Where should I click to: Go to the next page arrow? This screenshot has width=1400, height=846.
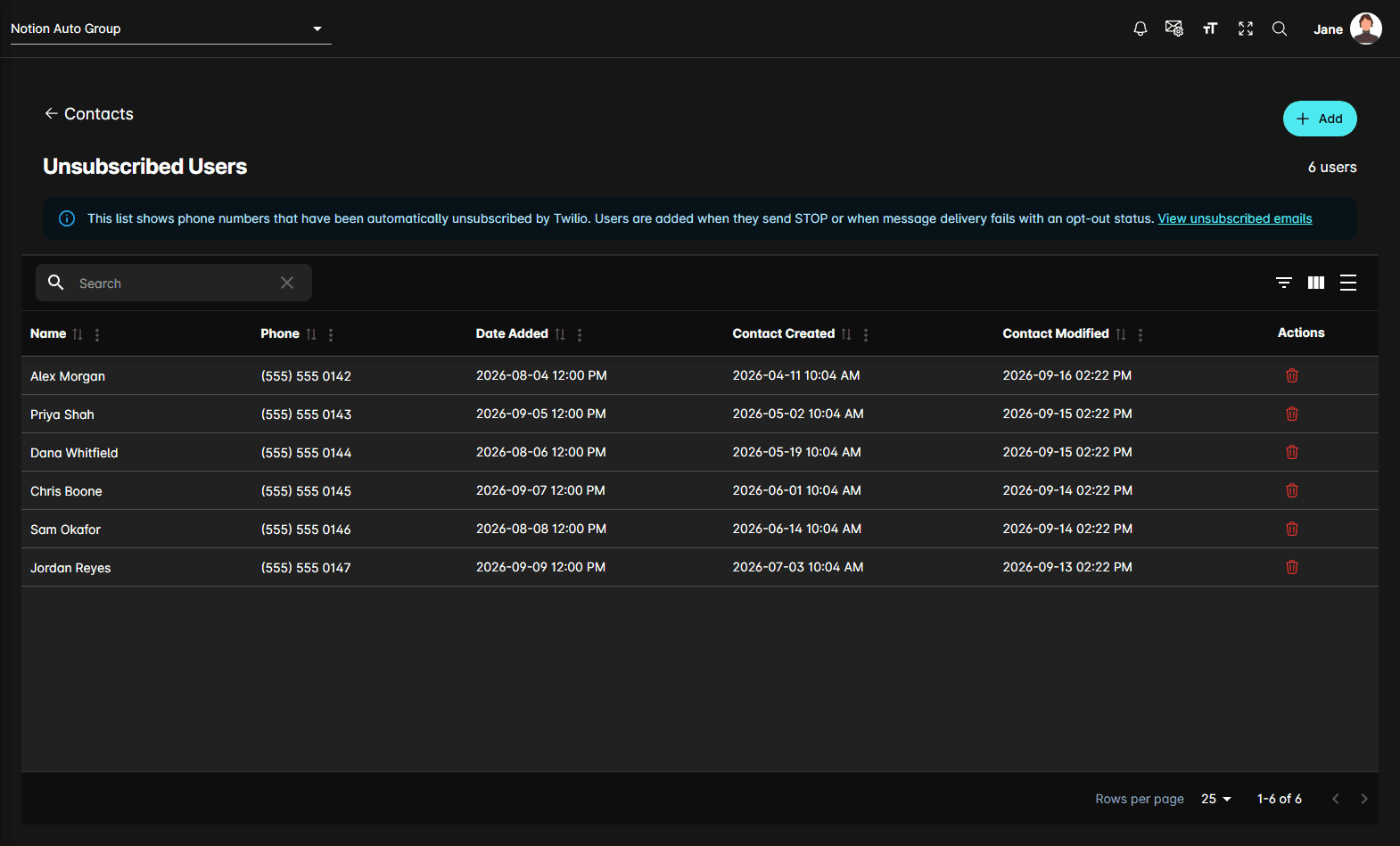click(1363, 799)
